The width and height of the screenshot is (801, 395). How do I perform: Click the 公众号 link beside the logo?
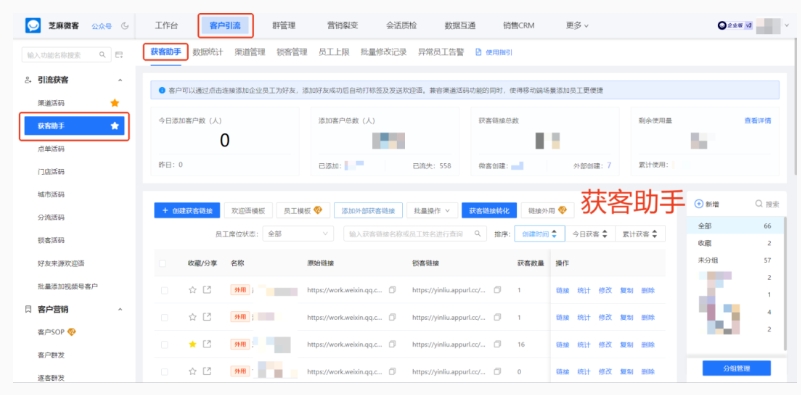(101, 26)
